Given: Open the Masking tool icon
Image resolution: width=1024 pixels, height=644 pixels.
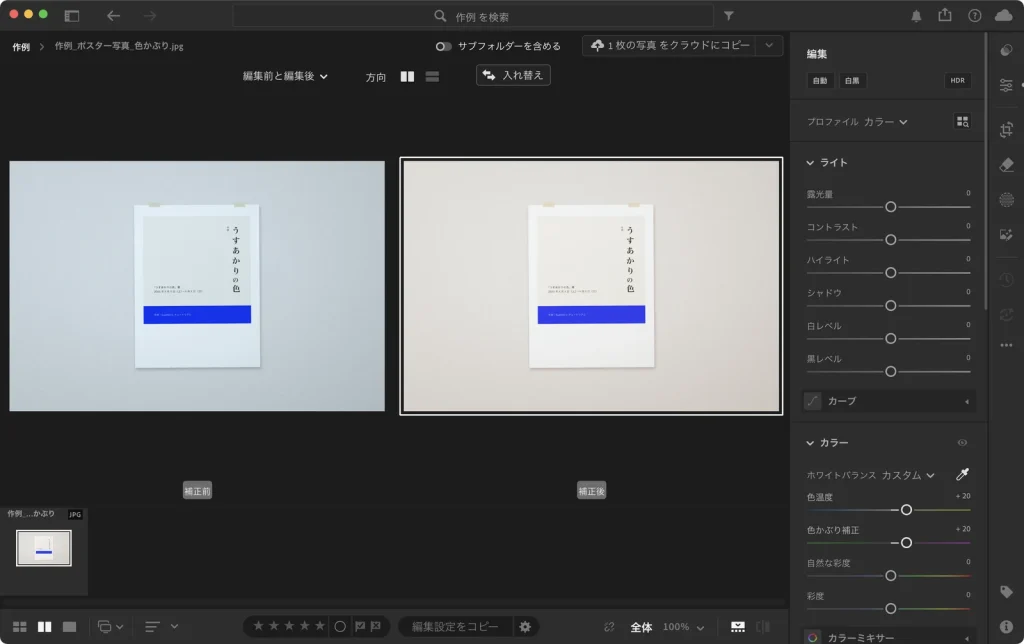Looking at the screenshot, I should (1006, 200).
